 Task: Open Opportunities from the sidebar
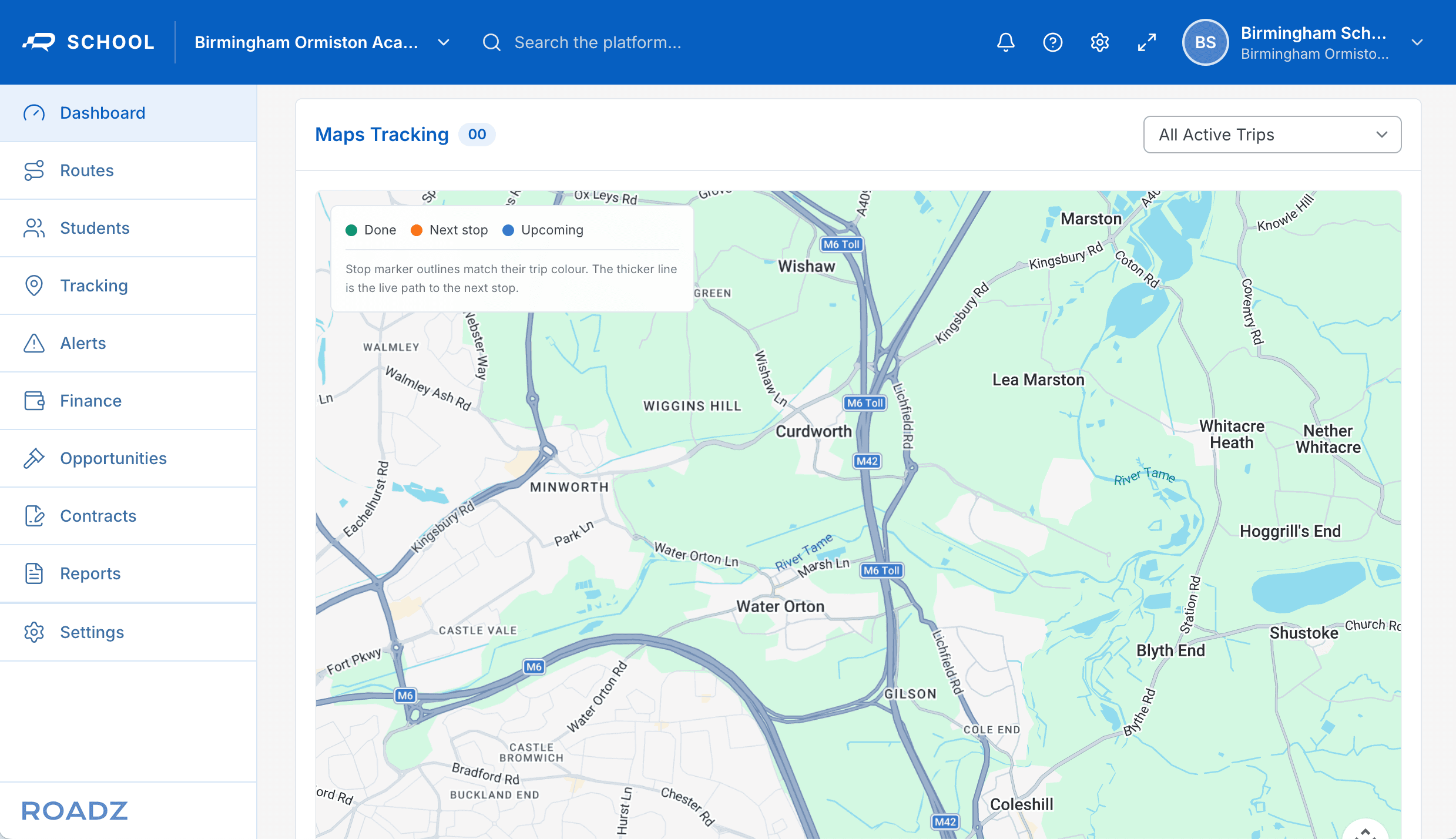tap(128, 458)
